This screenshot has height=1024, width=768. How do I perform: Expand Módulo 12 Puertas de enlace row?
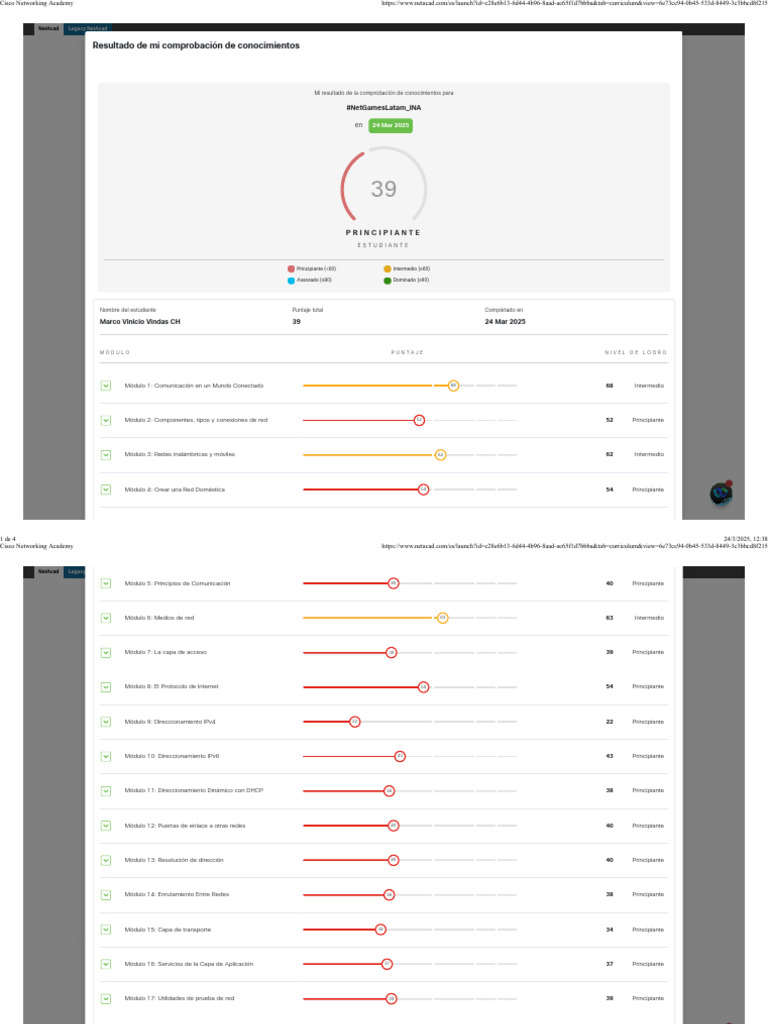[x=106, y=826]
